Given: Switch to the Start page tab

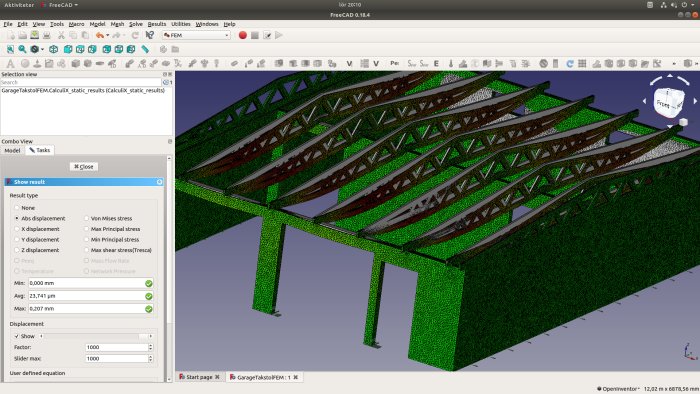Looking at the screenshot, I should pos(199,377).
